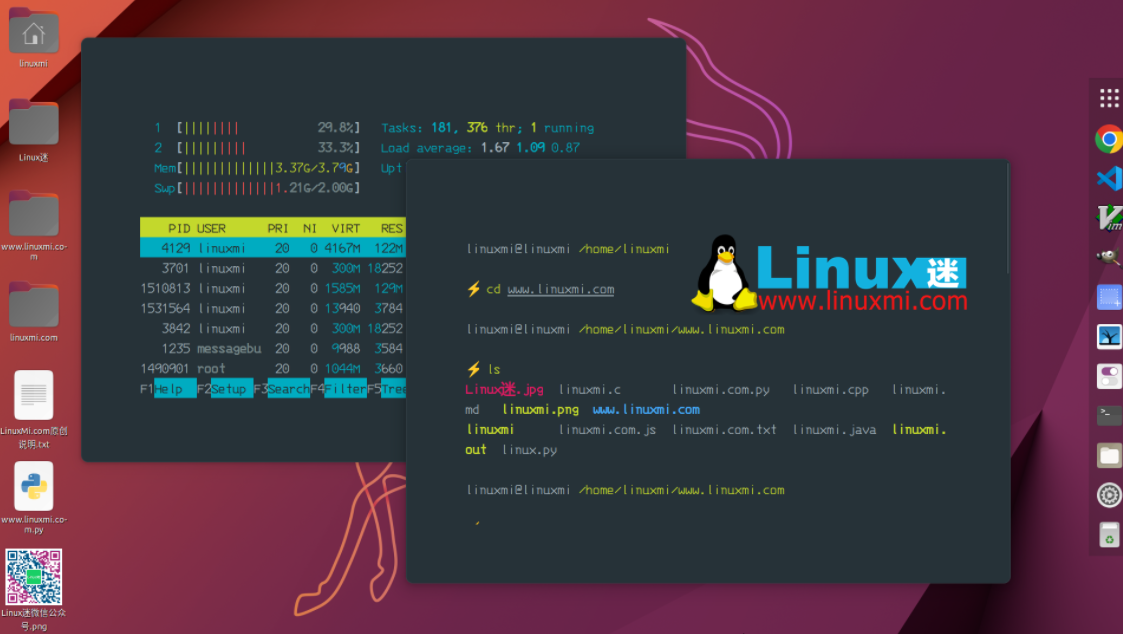Click Linux迷.jpg in ls output

coord(503,390)
